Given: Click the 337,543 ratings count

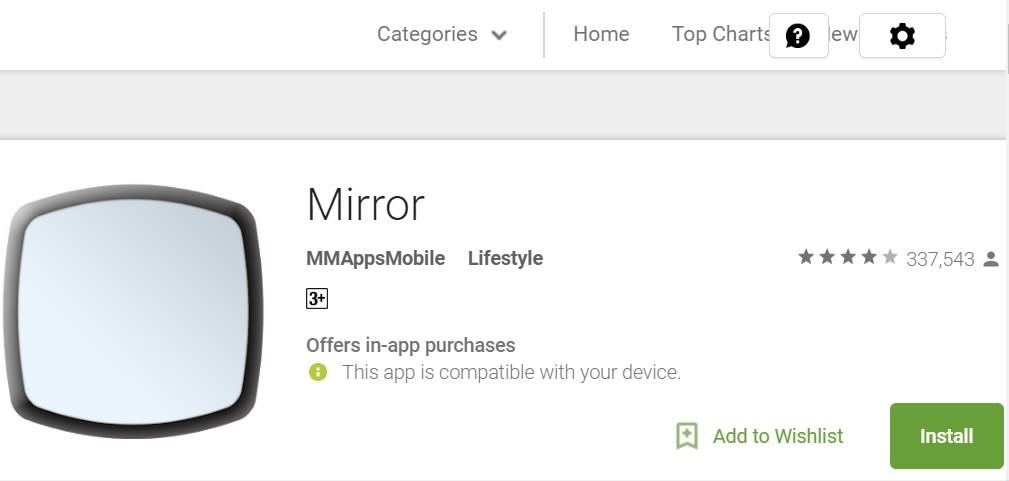Looking at the screenshot, I should point(940,259).
